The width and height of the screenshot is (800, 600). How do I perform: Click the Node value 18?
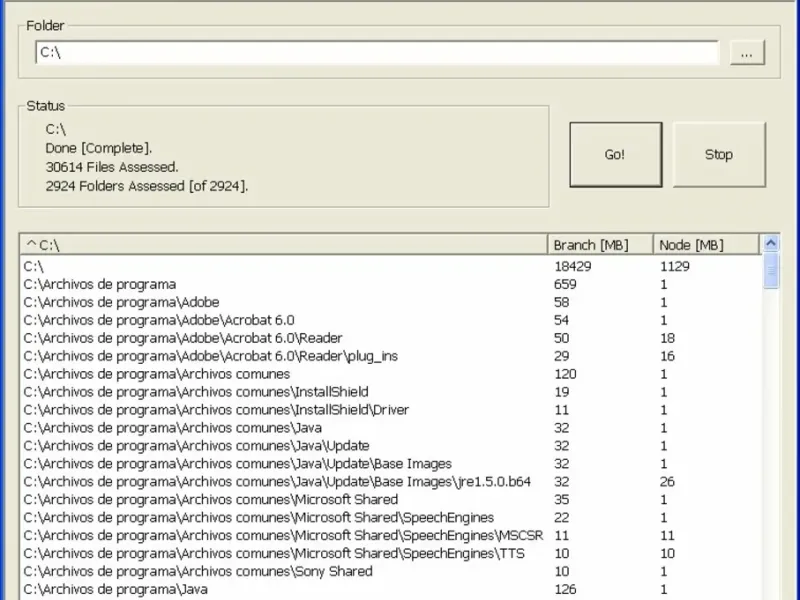667,338
